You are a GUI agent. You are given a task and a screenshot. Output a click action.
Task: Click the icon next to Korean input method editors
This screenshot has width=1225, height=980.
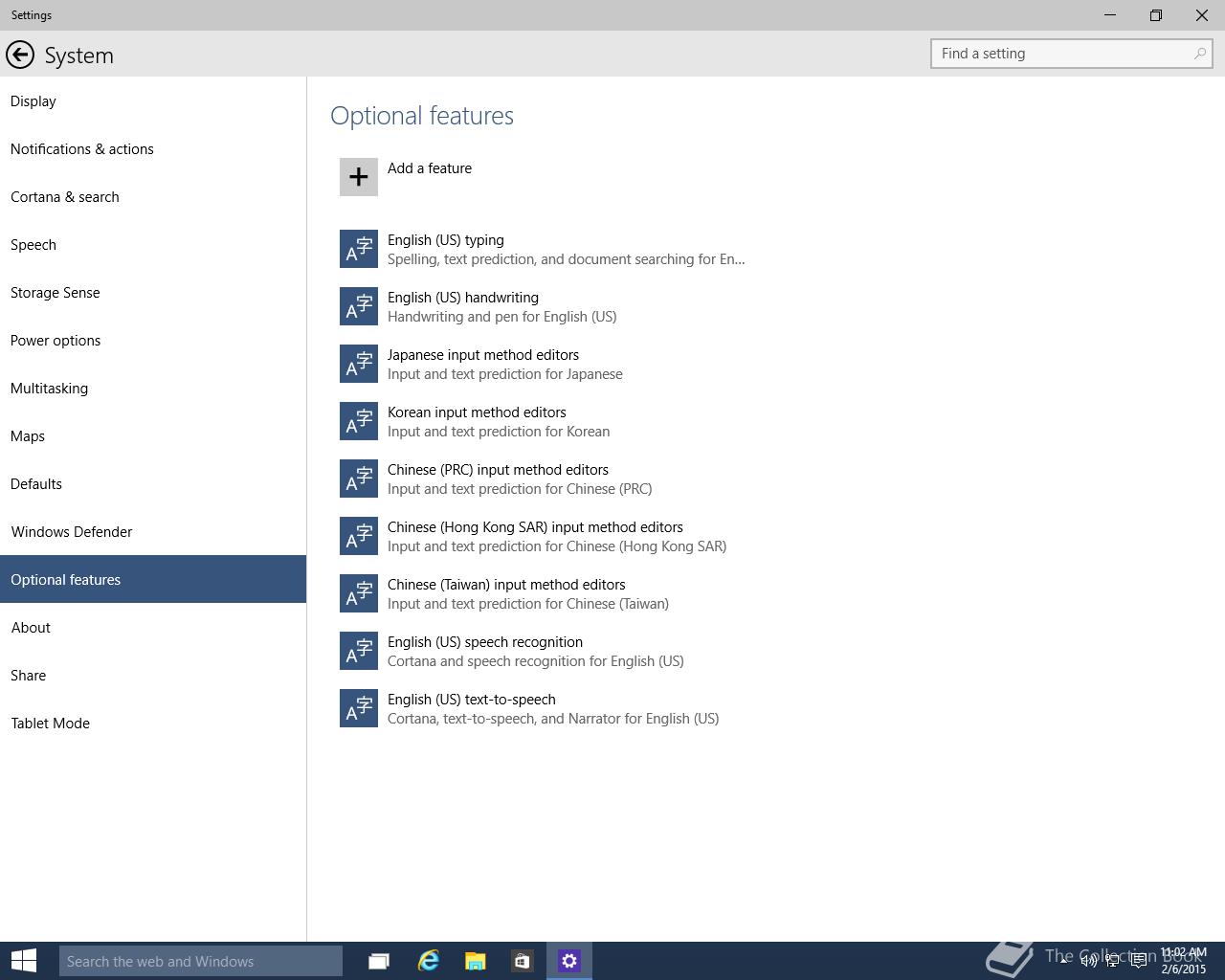coord(359,421)
